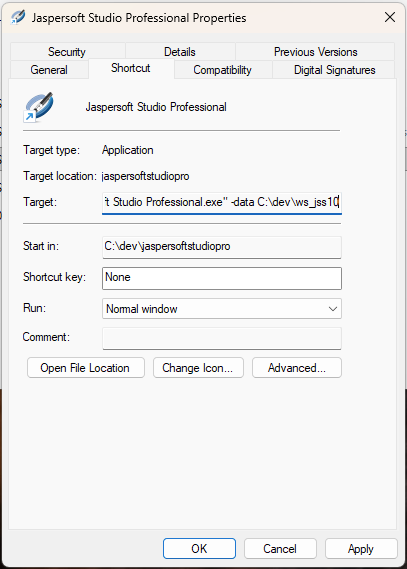Switch to the Compatibility tab
407x569 pixels.
pyautogui.click(x=222, y=69)
